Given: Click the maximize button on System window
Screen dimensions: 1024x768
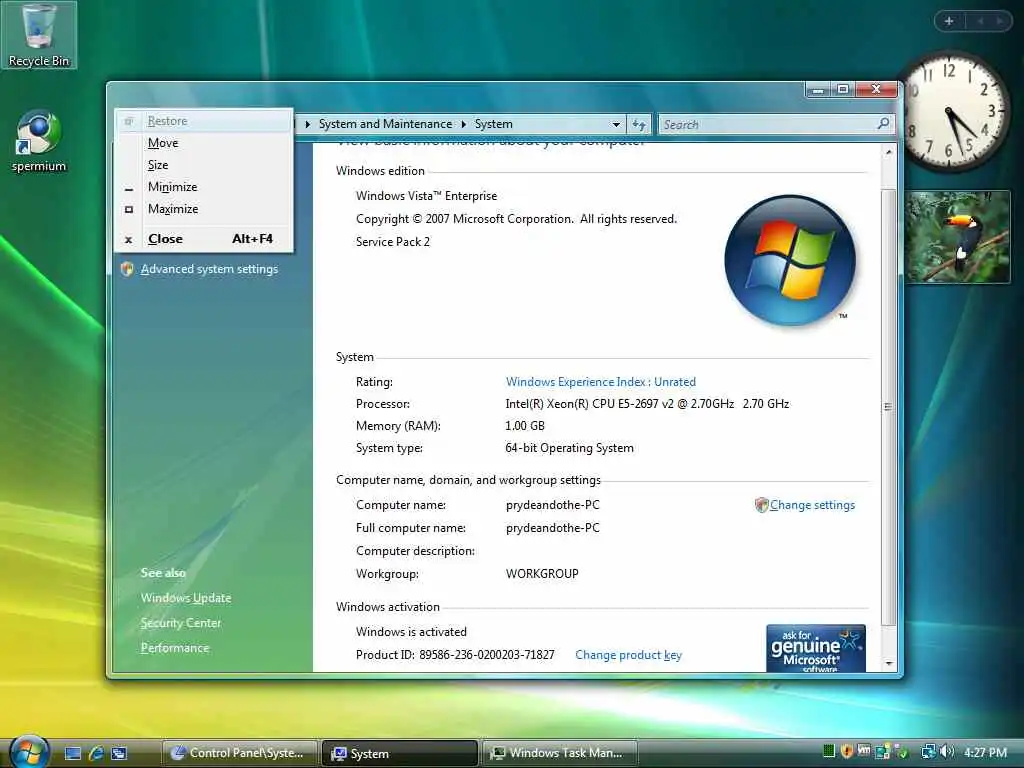Looking at the screenshot, I should [x=843, y=89].
